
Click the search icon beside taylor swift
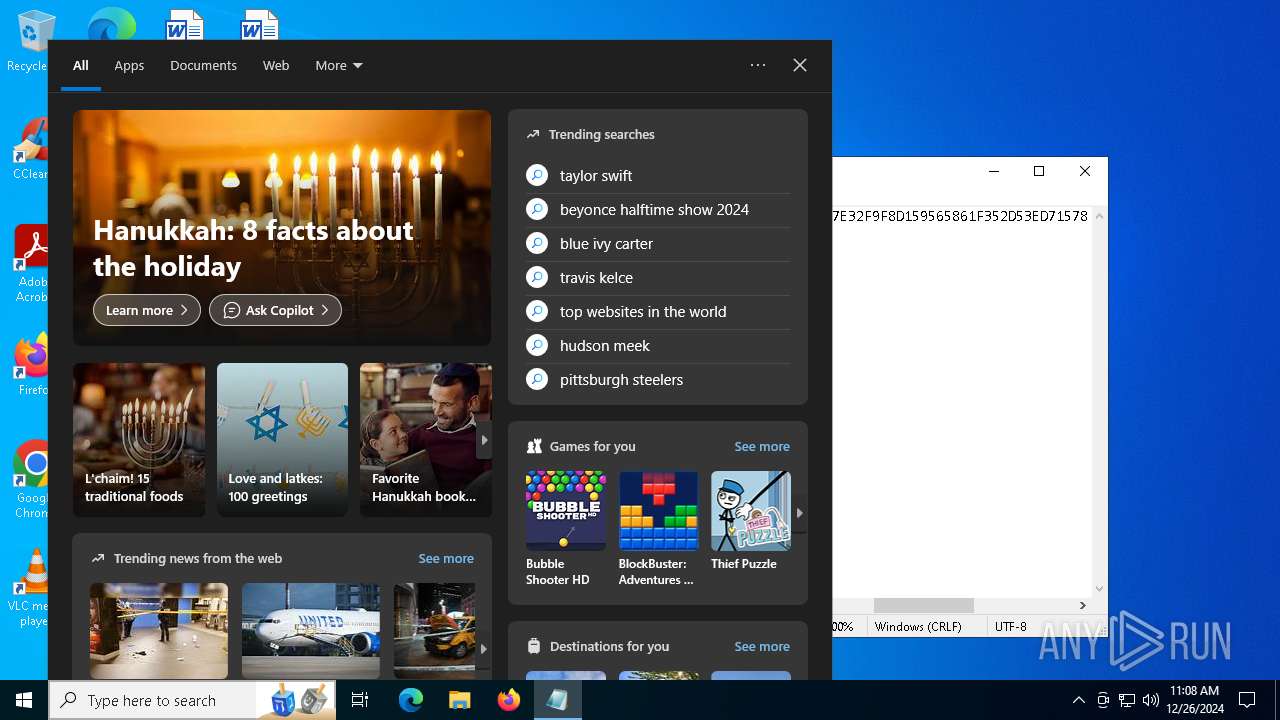[537, 175]
